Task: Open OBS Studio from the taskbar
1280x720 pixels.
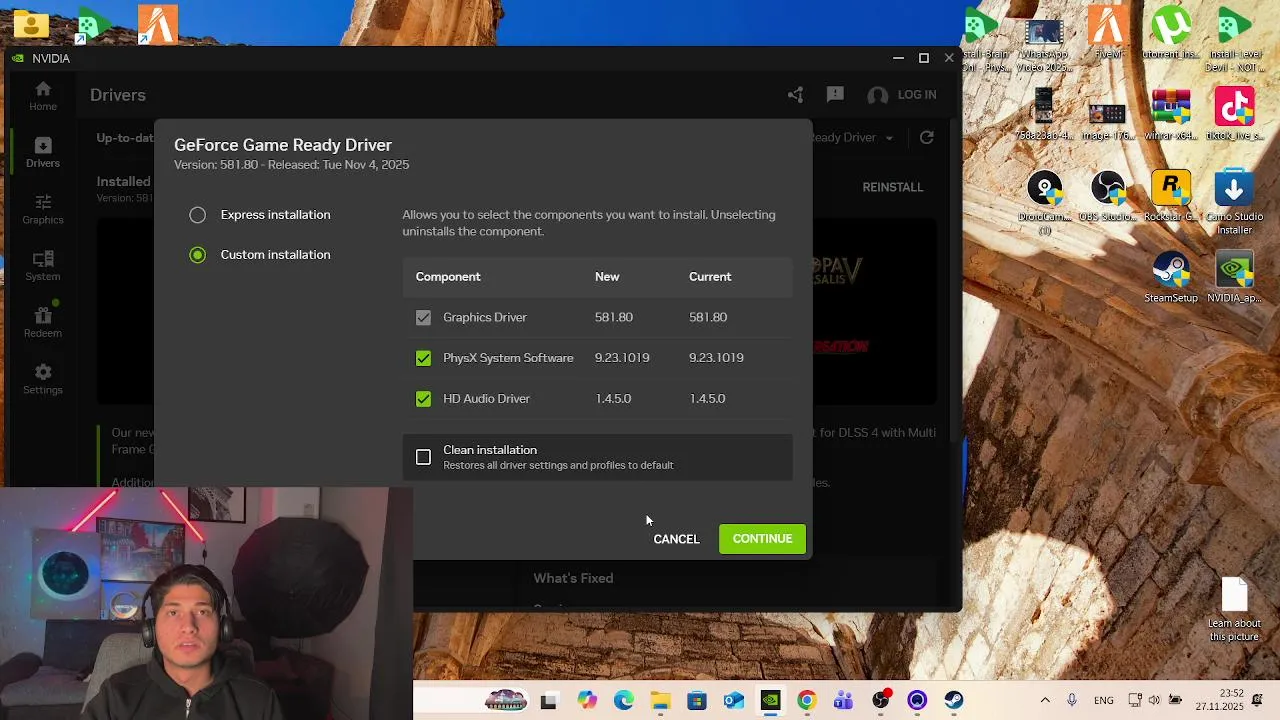Action: click(x=880, y=700)
